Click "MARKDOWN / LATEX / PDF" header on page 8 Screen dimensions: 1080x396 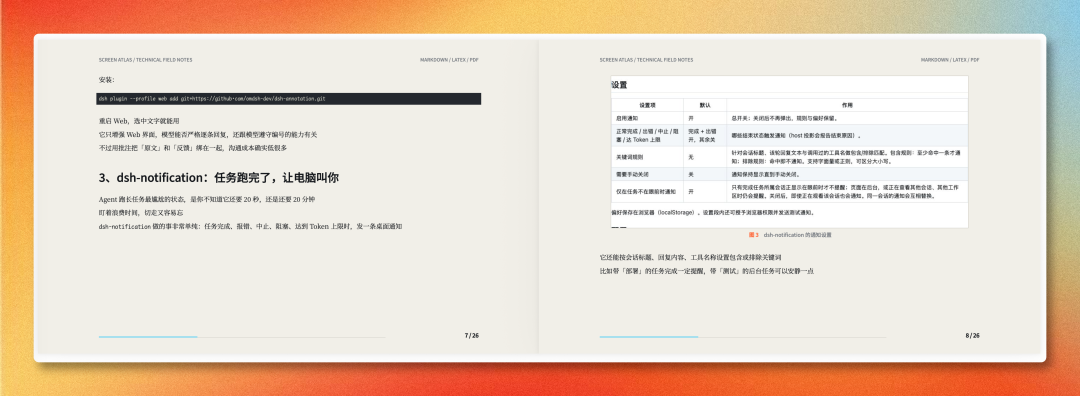[x=950, y=60]
